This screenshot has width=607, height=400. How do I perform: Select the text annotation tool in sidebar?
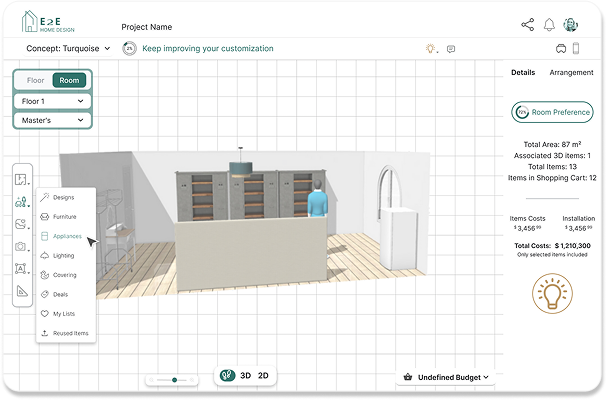pos(21,268)
